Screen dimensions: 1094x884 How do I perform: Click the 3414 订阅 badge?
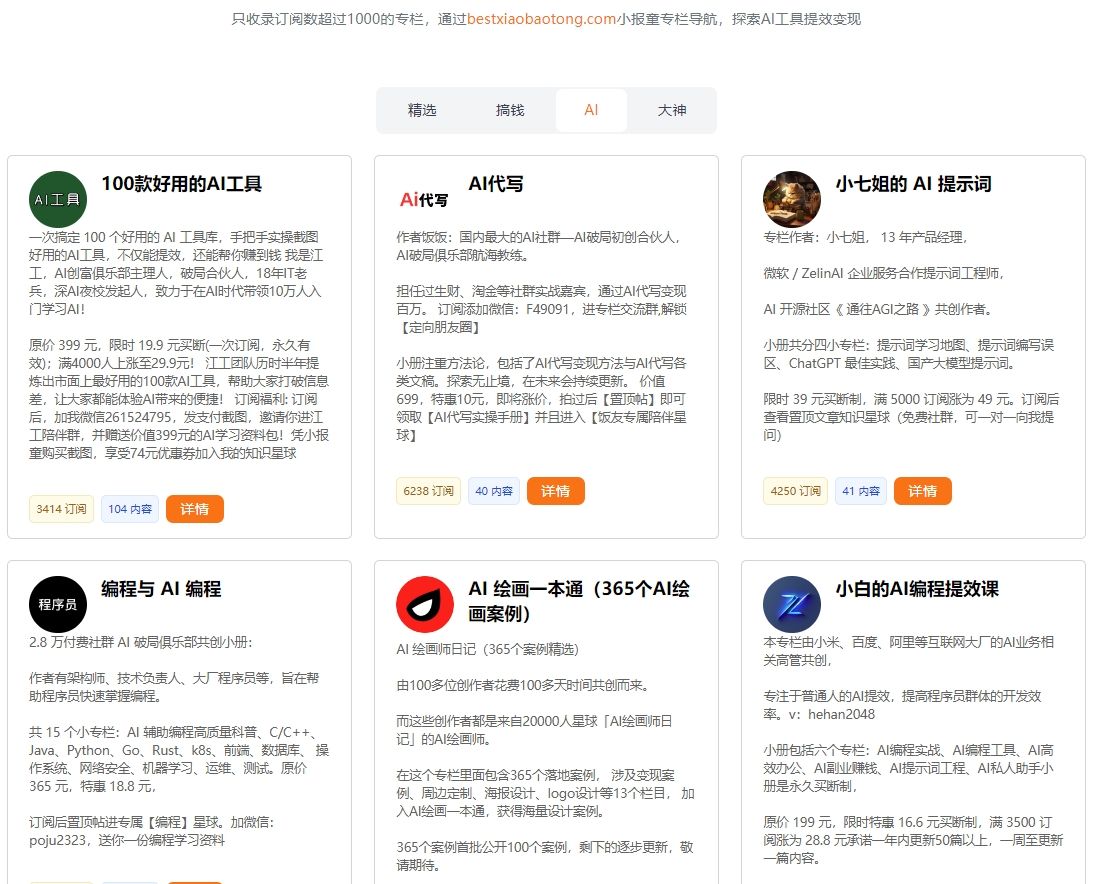click(x=60, y=509)
